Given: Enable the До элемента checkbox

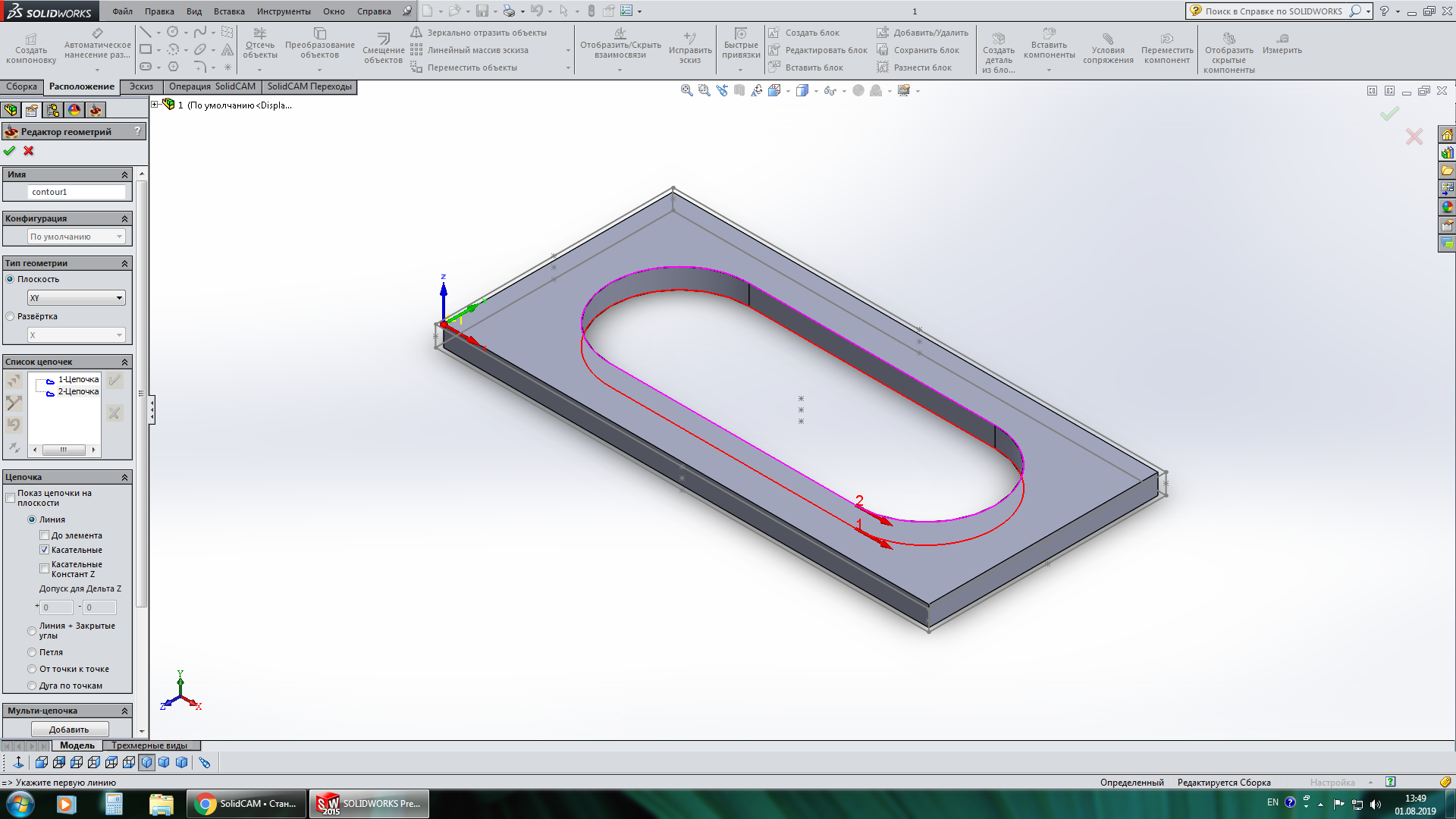Looking at the screenshot, I should coord(45,535).
